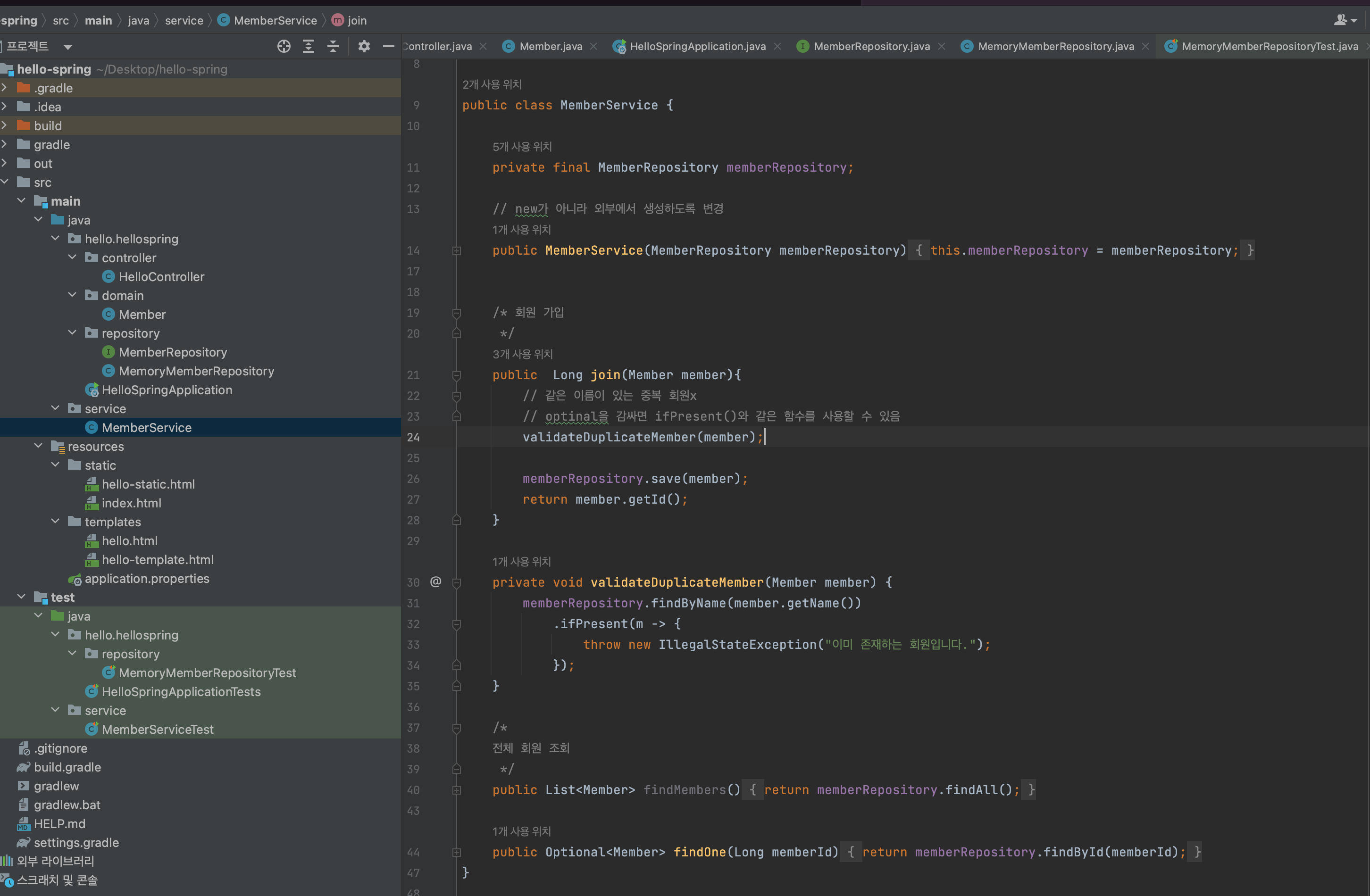Click the '3개 사용 위치' usages hint above join

522,354
